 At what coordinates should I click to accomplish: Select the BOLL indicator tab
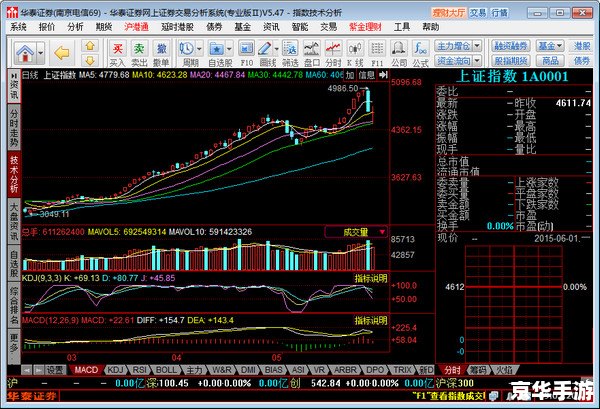point(166,370)
